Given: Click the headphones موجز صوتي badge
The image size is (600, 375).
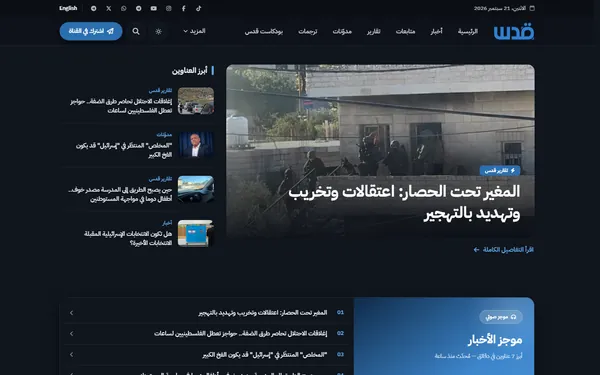Looking at the screenshot, I should coord(501,317).
